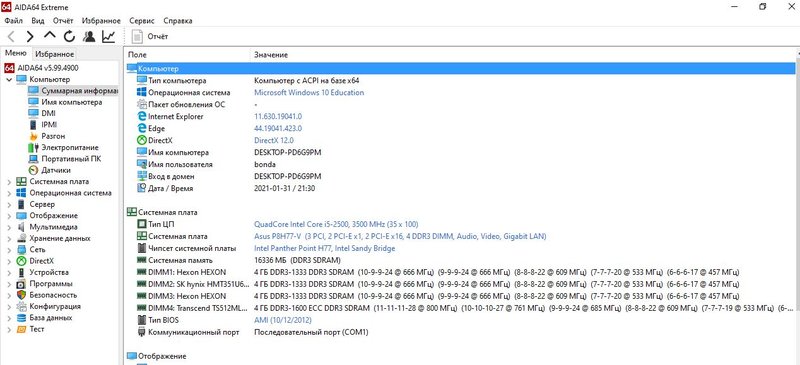Open the Asus P8H77-V motherboard link
This screenshot has height=365, width=800.
pos(401,236)
